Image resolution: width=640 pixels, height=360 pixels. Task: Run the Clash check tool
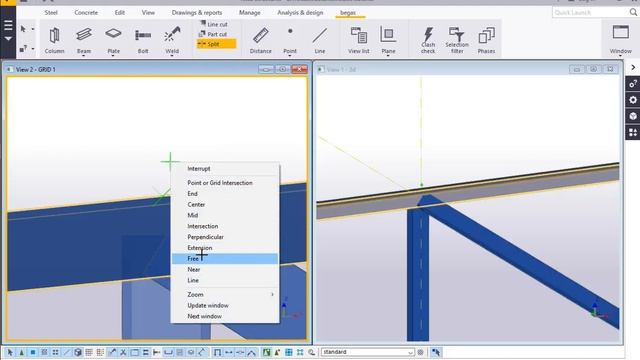pyautogui.click(x=428, y=40)
